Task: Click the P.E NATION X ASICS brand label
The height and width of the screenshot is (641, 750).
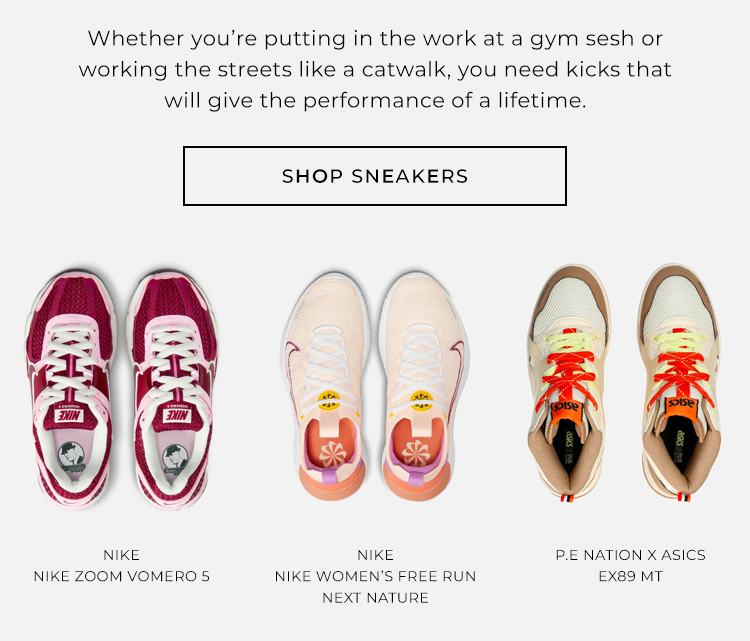Action: click(x=630, y=555)
